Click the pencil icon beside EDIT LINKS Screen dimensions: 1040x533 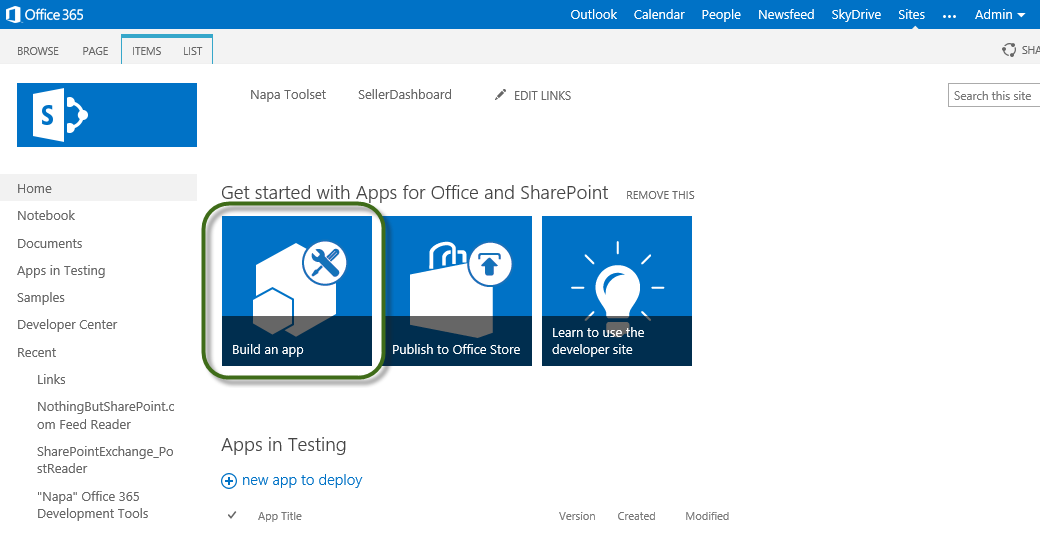(x=500, y=95)
